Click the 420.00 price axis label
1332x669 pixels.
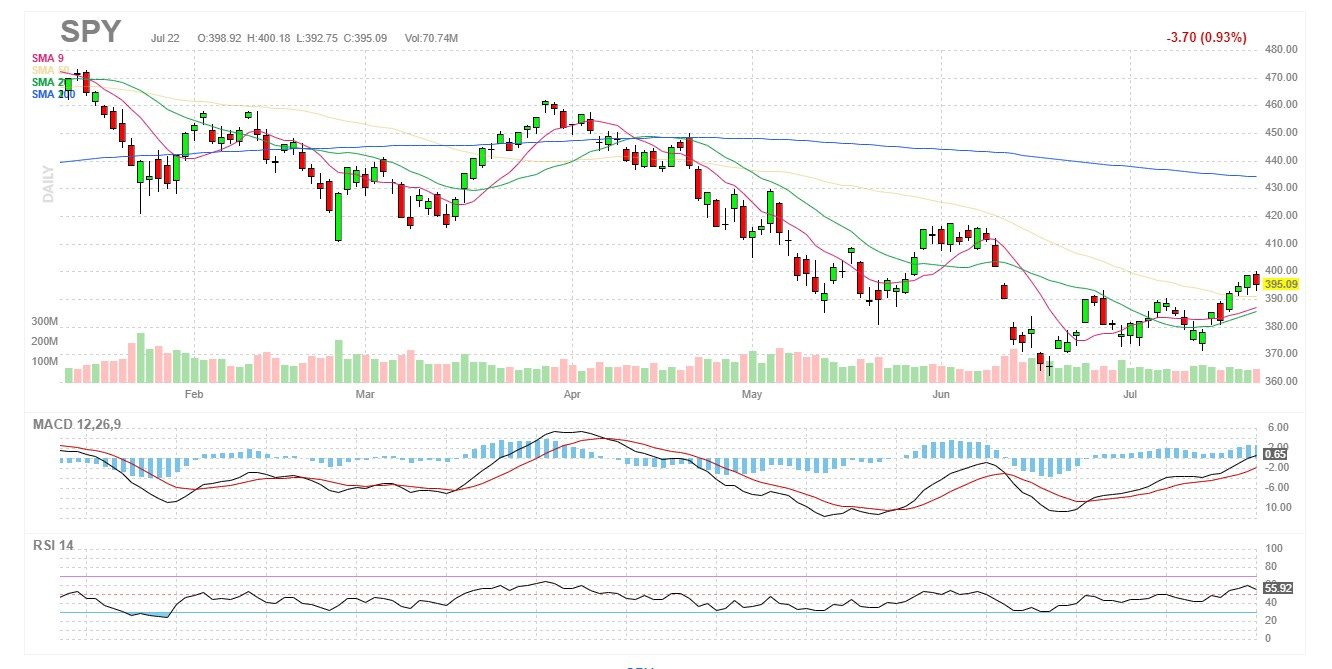click(1281, 215)
